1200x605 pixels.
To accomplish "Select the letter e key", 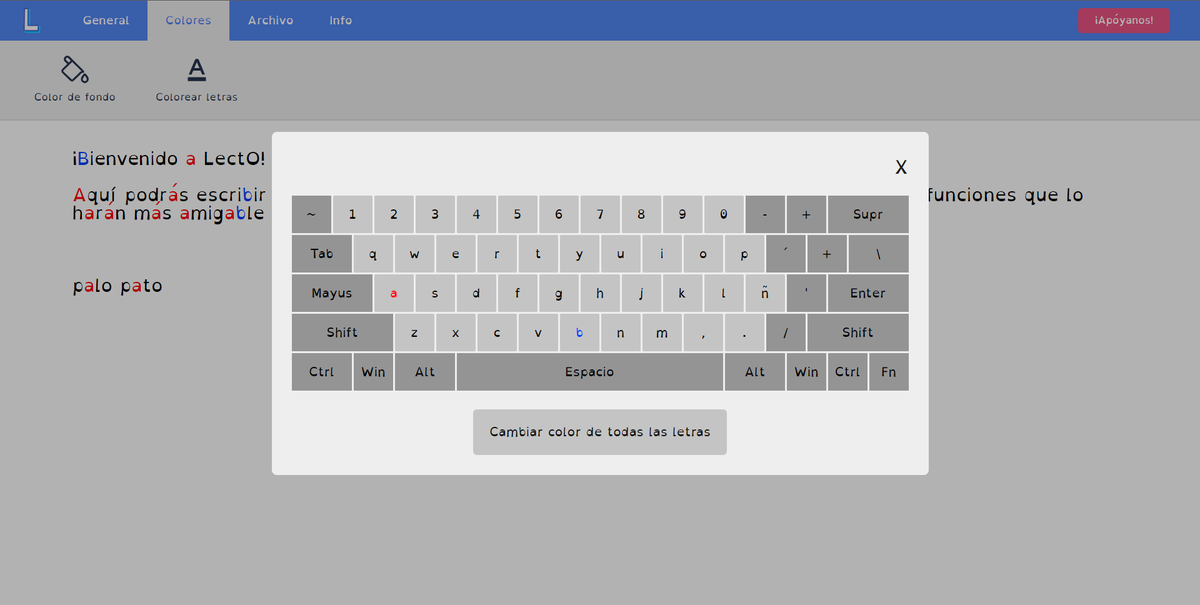I will (455, 254).
